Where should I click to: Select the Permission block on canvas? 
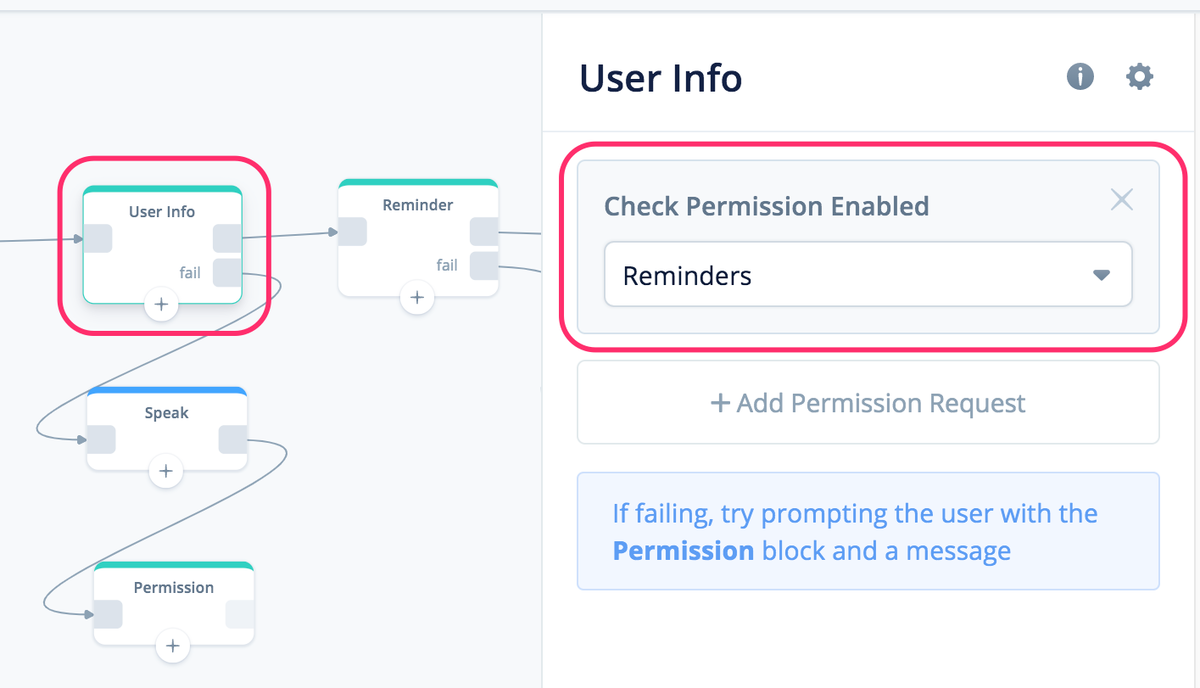[x=173, y=603]
